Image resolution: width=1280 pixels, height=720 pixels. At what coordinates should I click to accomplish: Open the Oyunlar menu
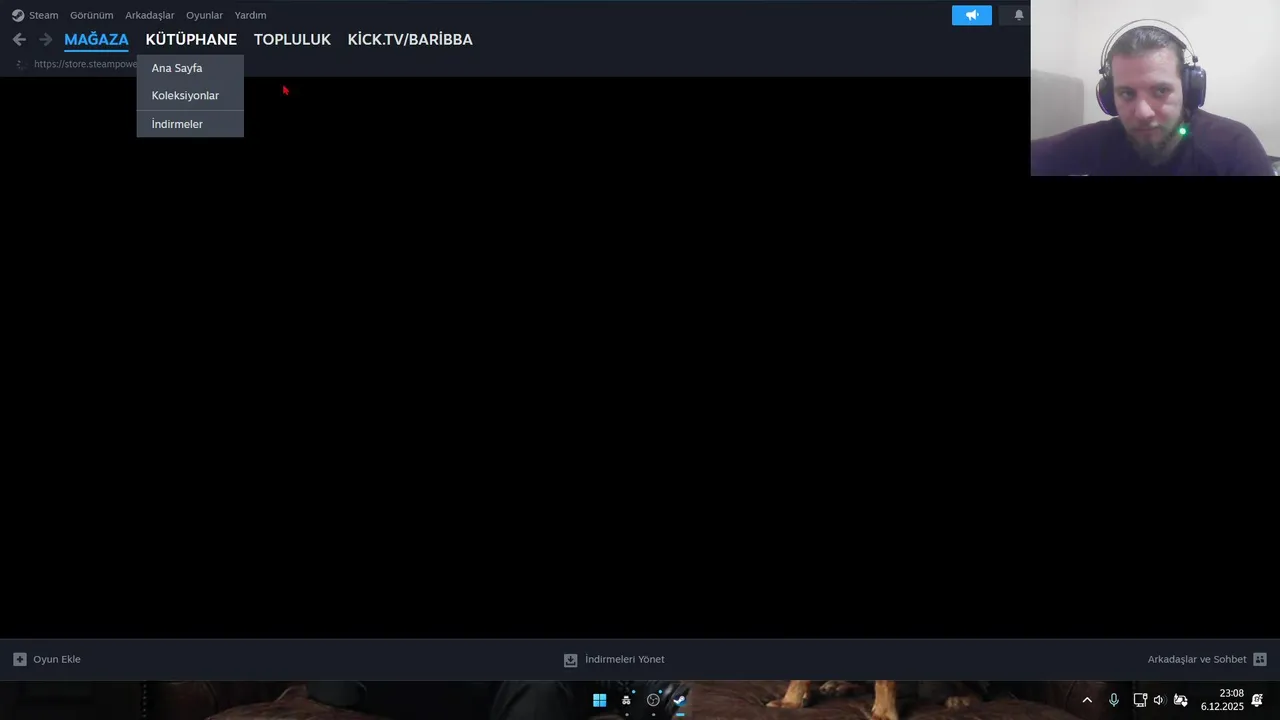pos(204,15)
